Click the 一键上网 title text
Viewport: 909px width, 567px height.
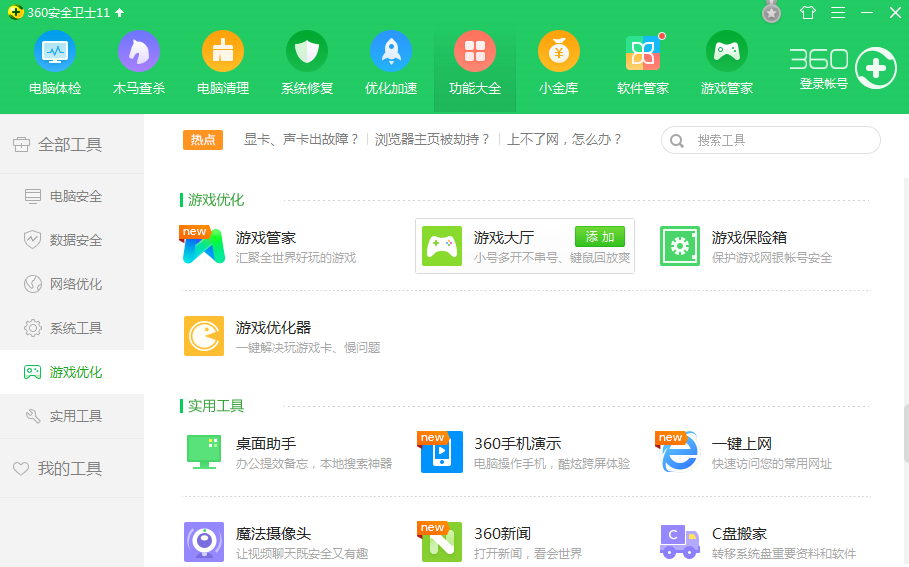742,444
